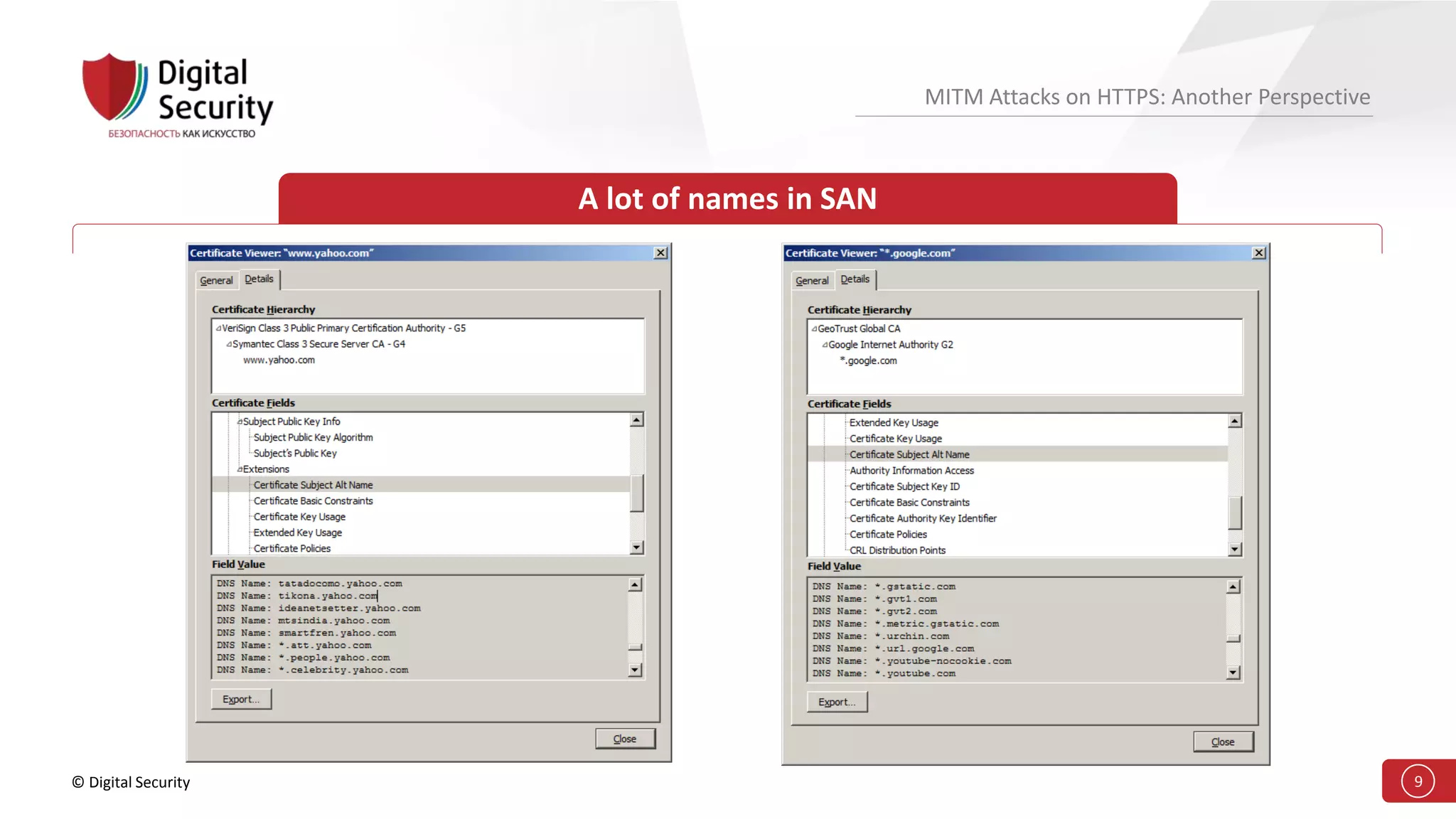
Task: Click DNS Name tikona.yahoo.com line
Action: (x=297, y=596)
